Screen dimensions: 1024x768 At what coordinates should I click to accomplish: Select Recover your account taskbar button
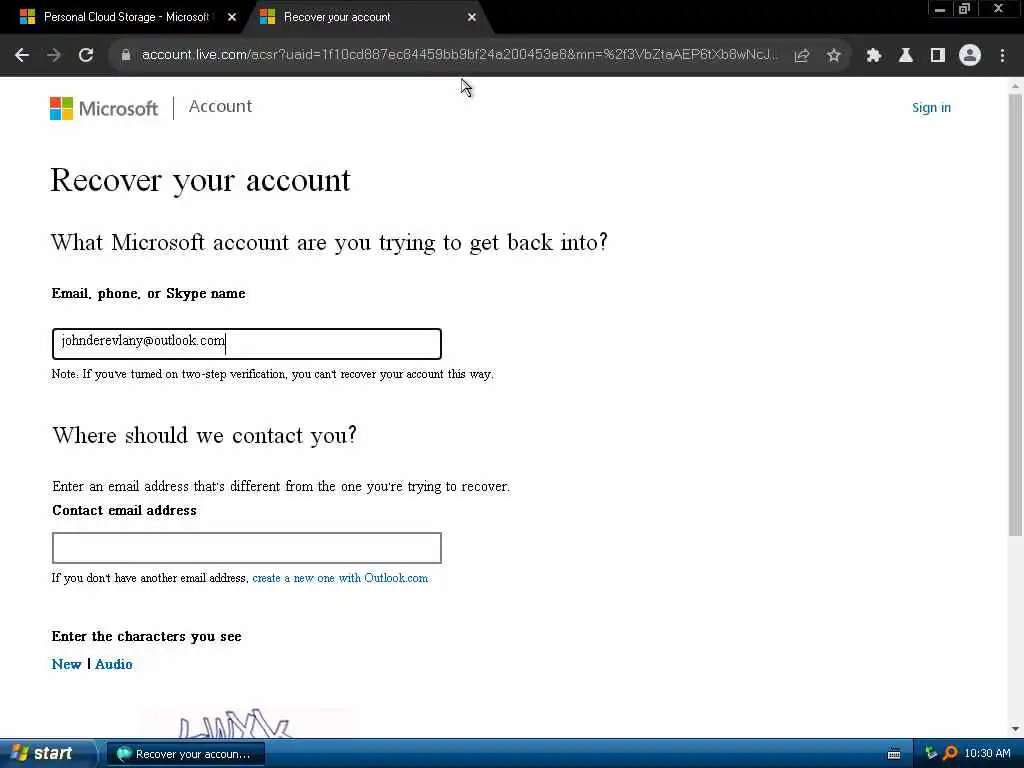click(185, 754)
